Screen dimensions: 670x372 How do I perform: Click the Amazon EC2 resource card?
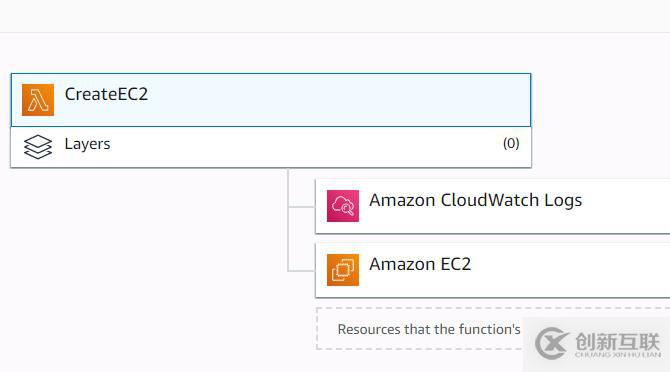[x=493, y=270]
